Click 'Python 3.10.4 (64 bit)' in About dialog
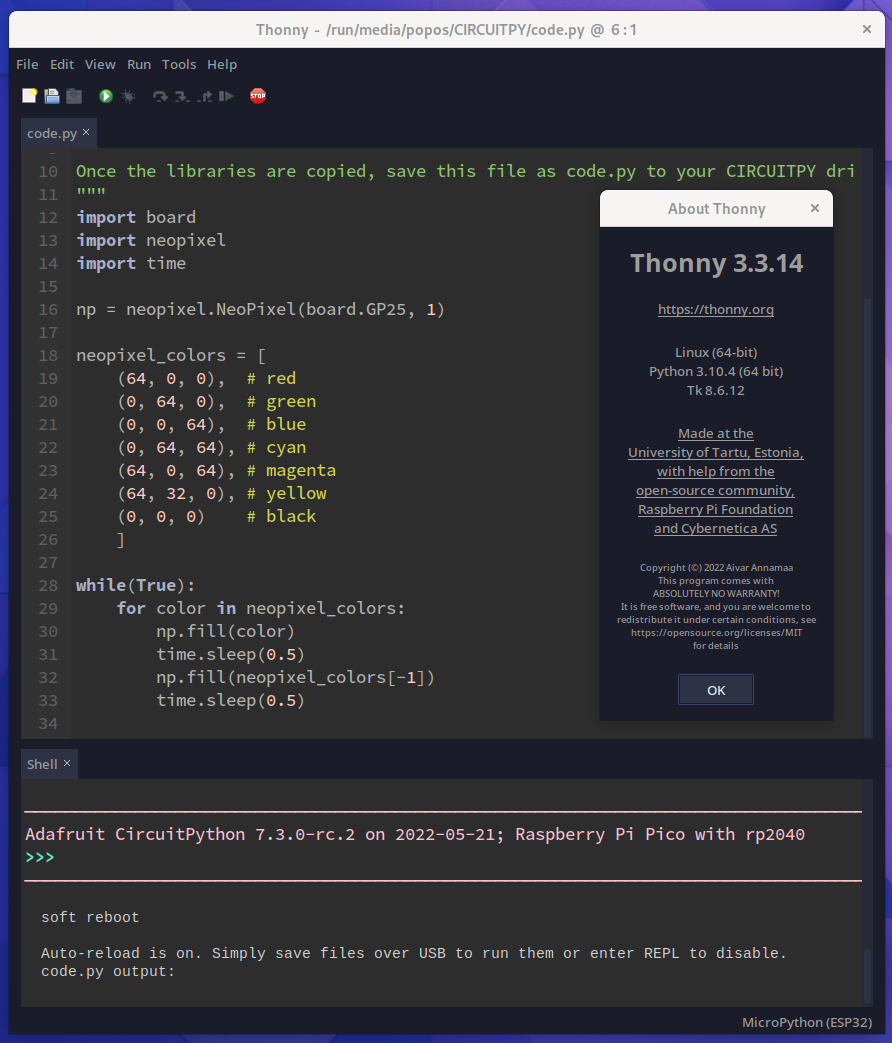The height and width of the screenshot is (1043, 892). click(x=716, y=371)
